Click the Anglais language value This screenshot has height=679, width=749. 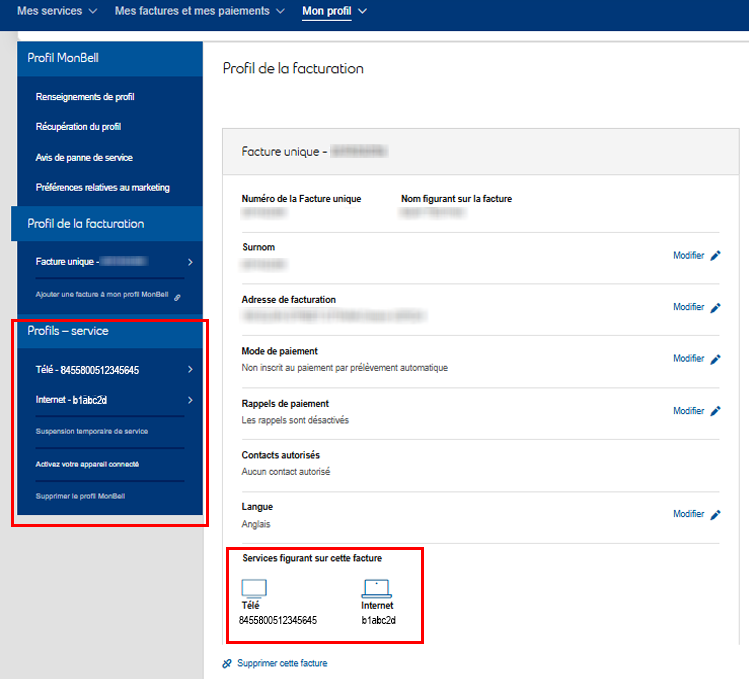coord(256,524)
